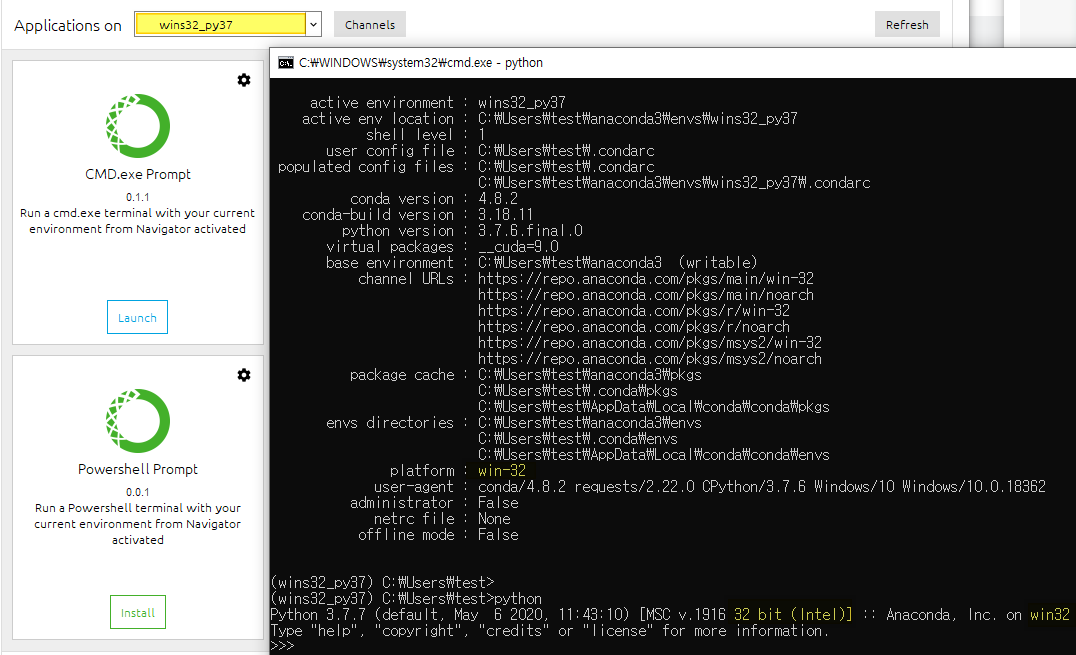The height and width of the screenshot is (655, 1076).
Task: Click the user-agent line in terminal
Action: click(x=710, y=487)
